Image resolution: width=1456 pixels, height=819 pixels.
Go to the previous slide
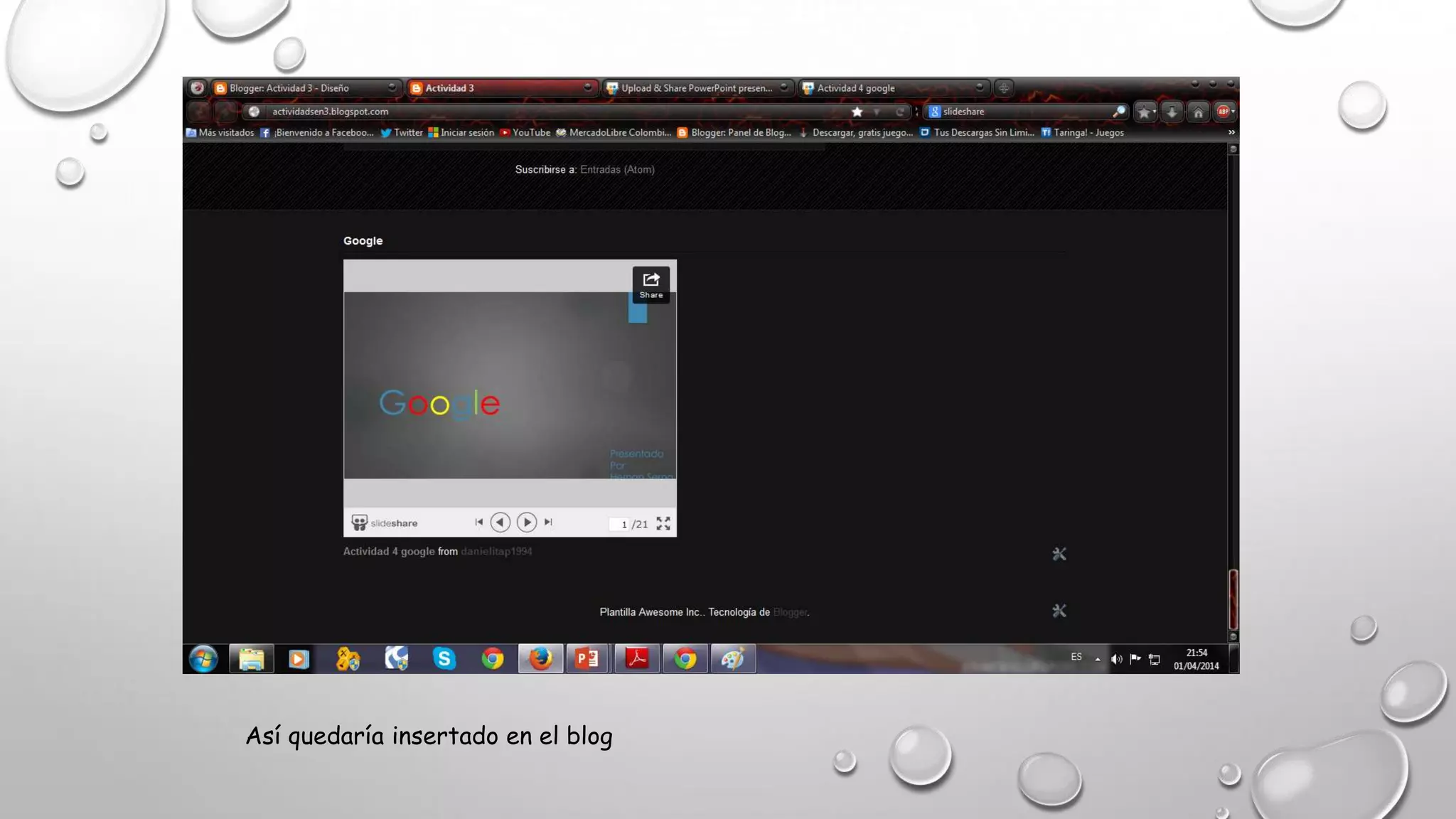(500, 523)
